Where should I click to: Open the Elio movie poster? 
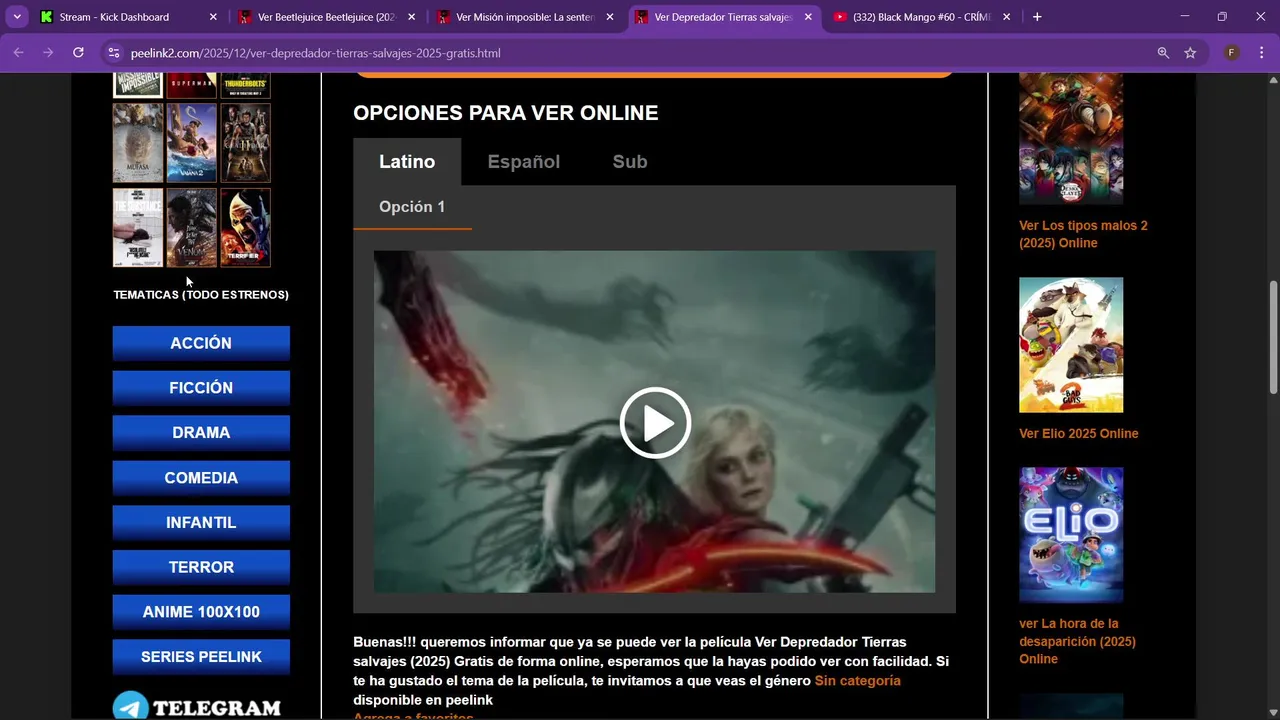[1071, 535]
